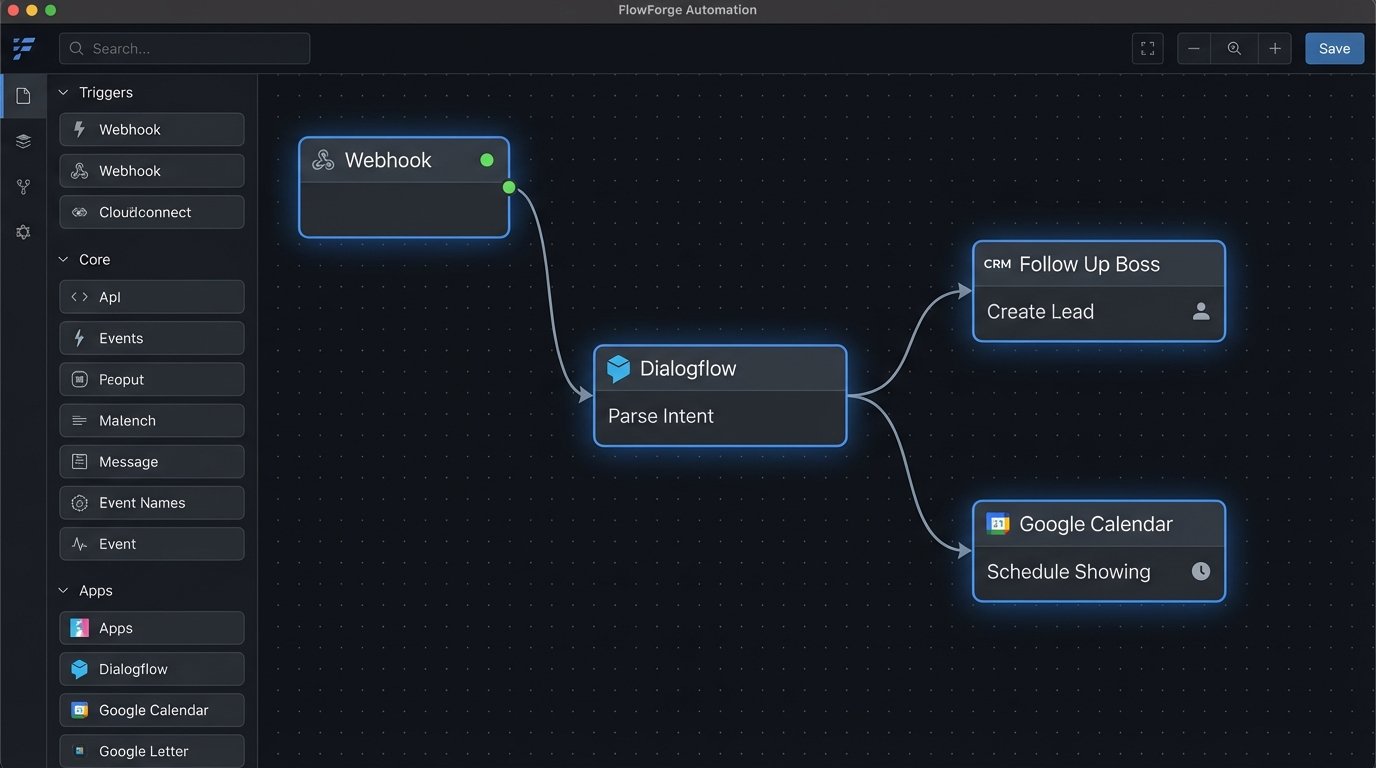This screenshot has height=768, width=1376.
Task: Click the Search input field
Action: [185, 48]
